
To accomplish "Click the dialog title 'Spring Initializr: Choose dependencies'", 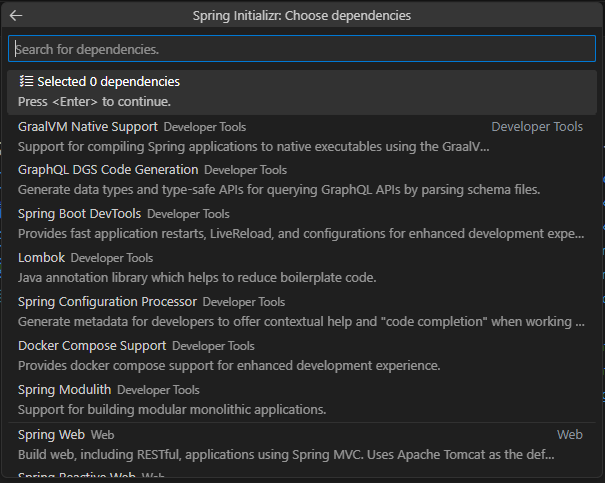I will coord(301,16).
